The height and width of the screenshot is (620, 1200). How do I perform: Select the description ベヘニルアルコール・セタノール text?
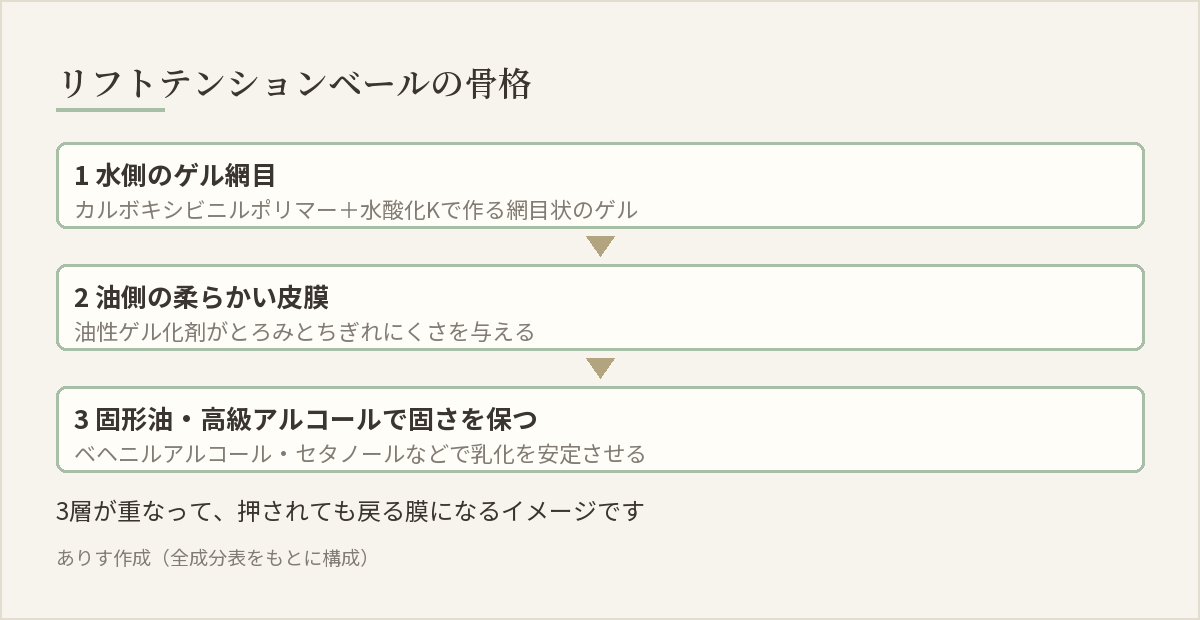click(x=360, y=454)
